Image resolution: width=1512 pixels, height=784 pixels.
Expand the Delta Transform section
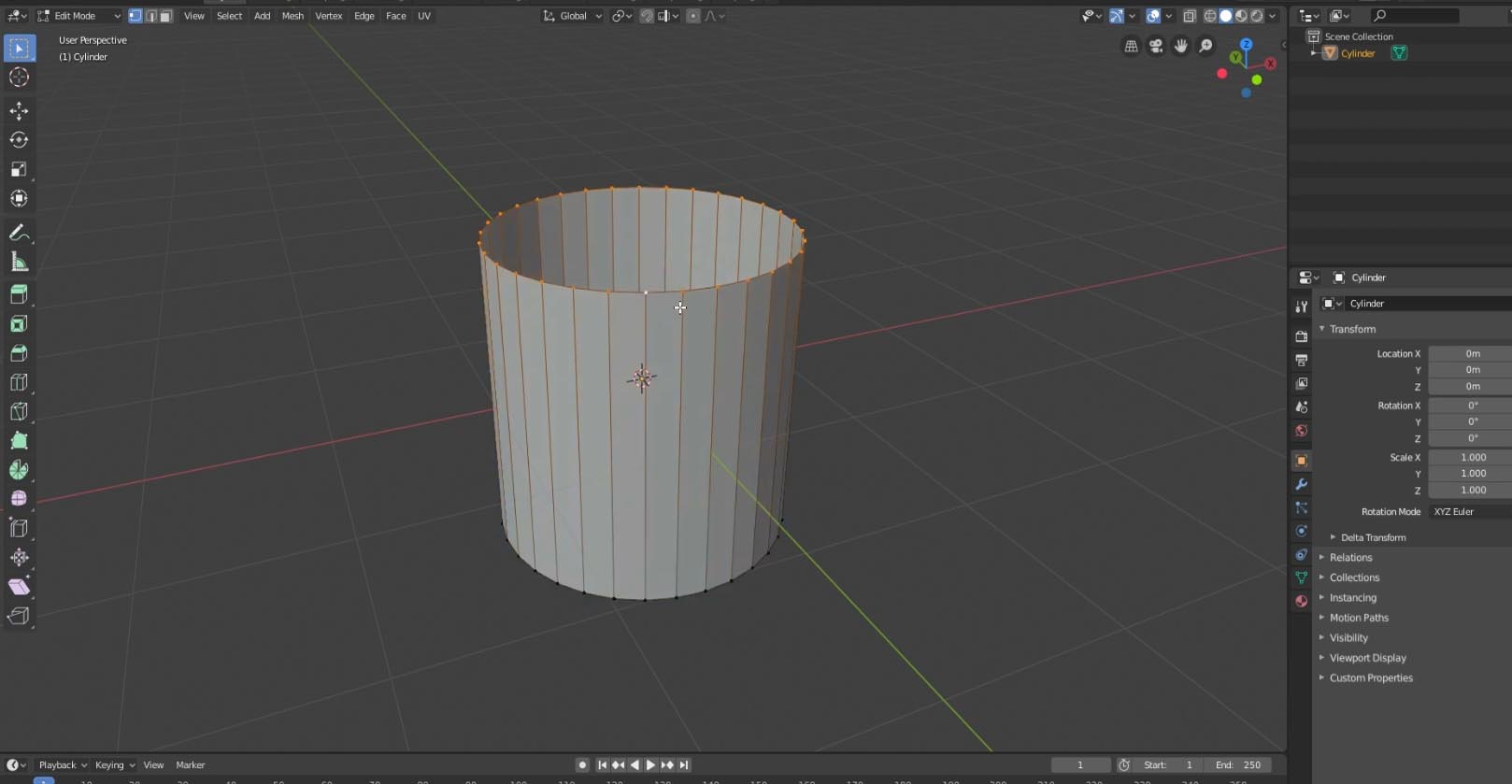coord(1372,537)
